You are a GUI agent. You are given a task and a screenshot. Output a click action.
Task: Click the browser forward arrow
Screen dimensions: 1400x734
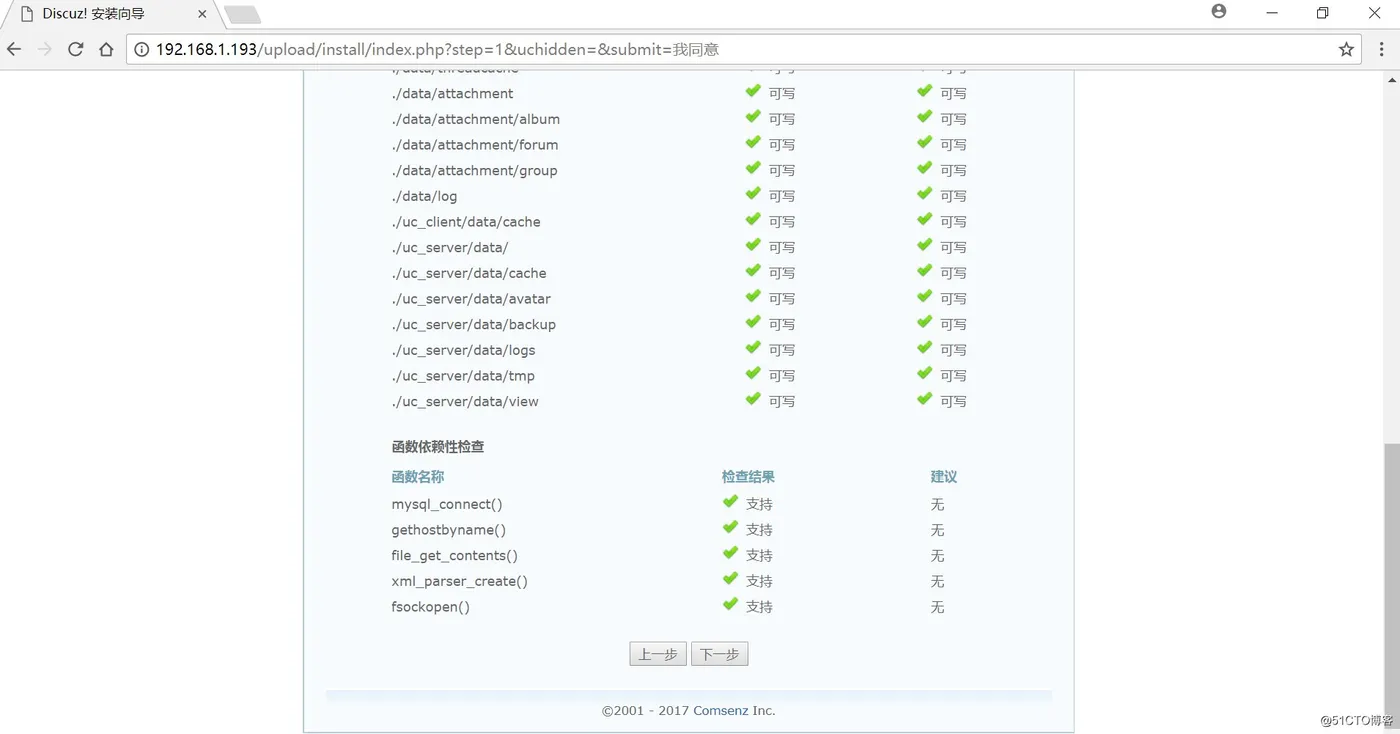(x=44, y=49)
